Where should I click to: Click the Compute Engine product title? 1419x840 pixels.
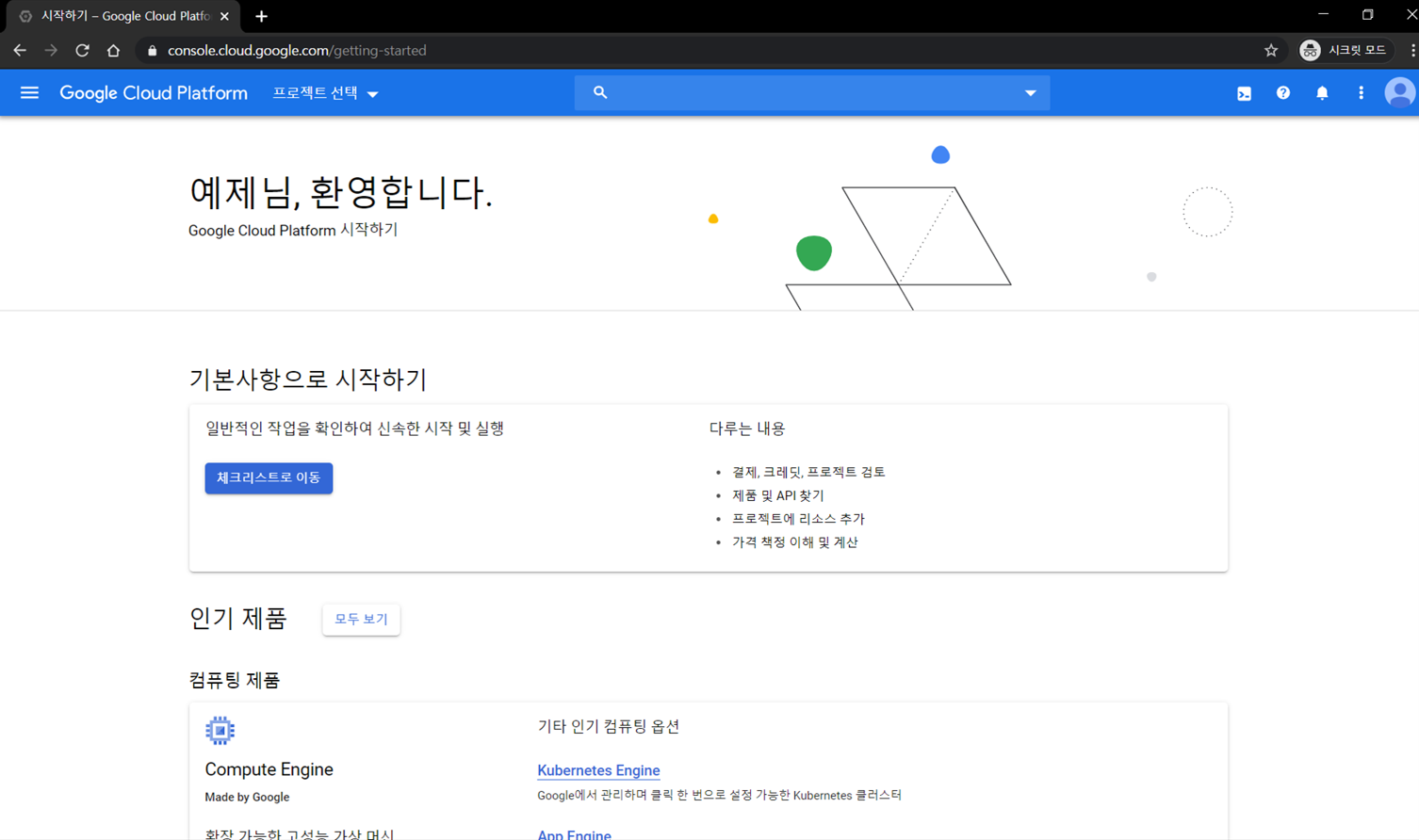[x=269, y=769]
